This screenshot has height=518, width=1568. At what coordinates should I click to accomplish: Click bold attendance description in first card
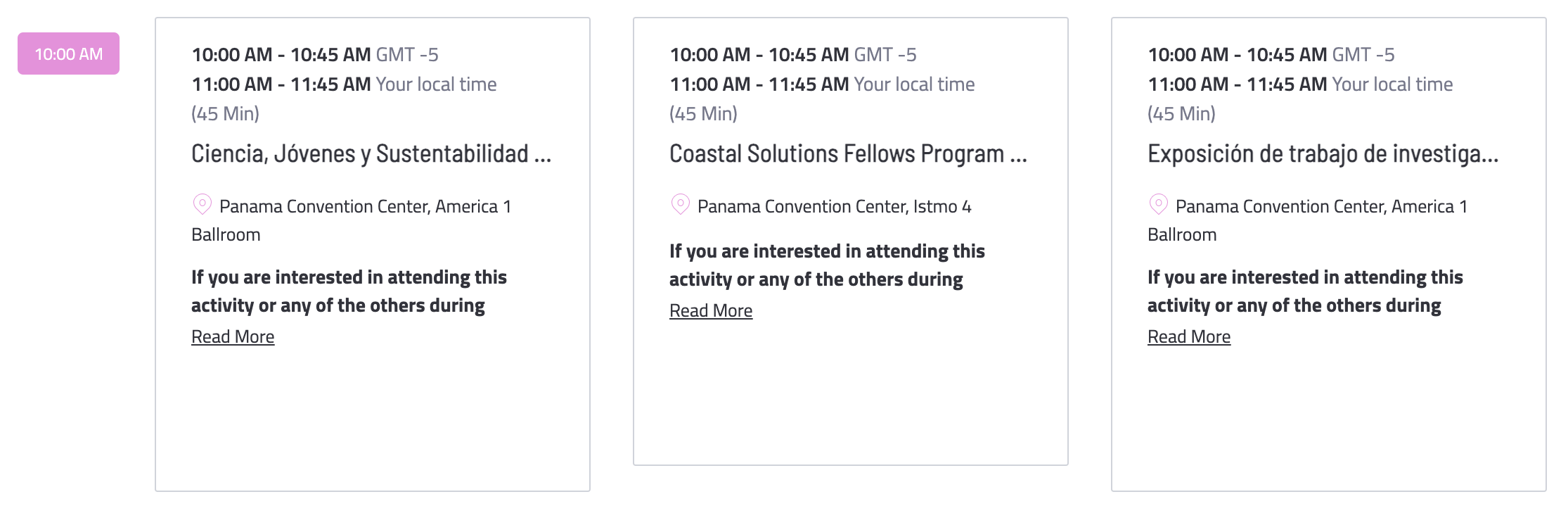[349, 291]
